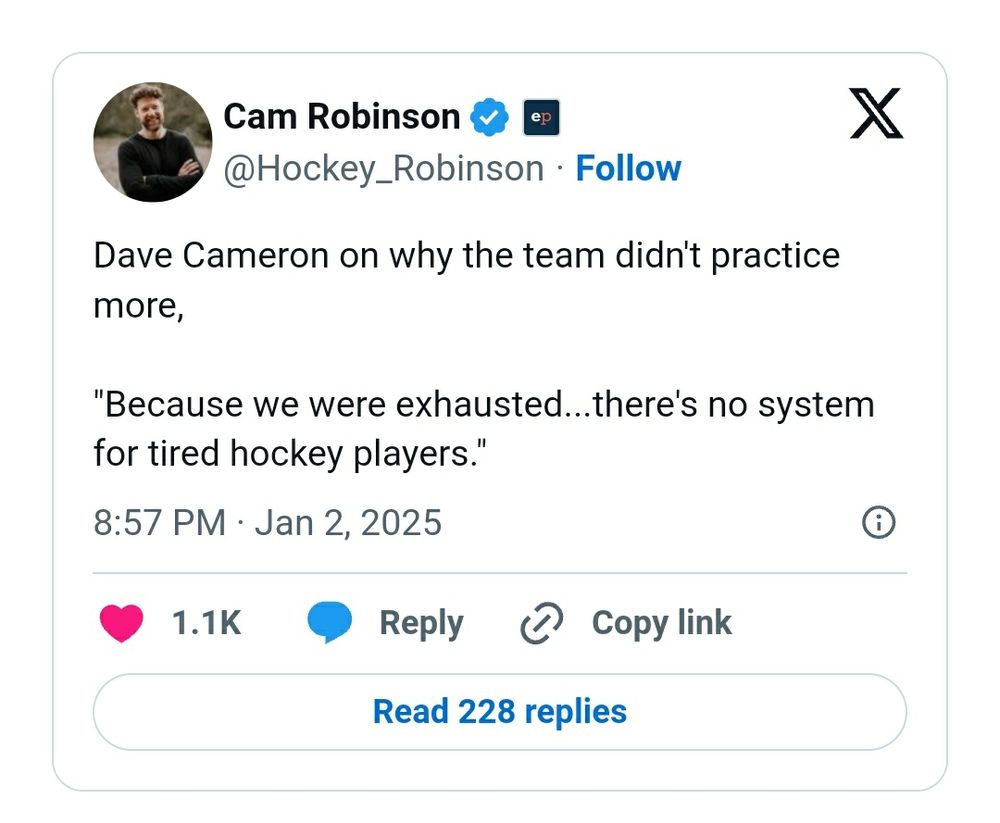Click the quoted 'Because we were exhausted' text
The image size is (1000, 823).
click(484, 405)
